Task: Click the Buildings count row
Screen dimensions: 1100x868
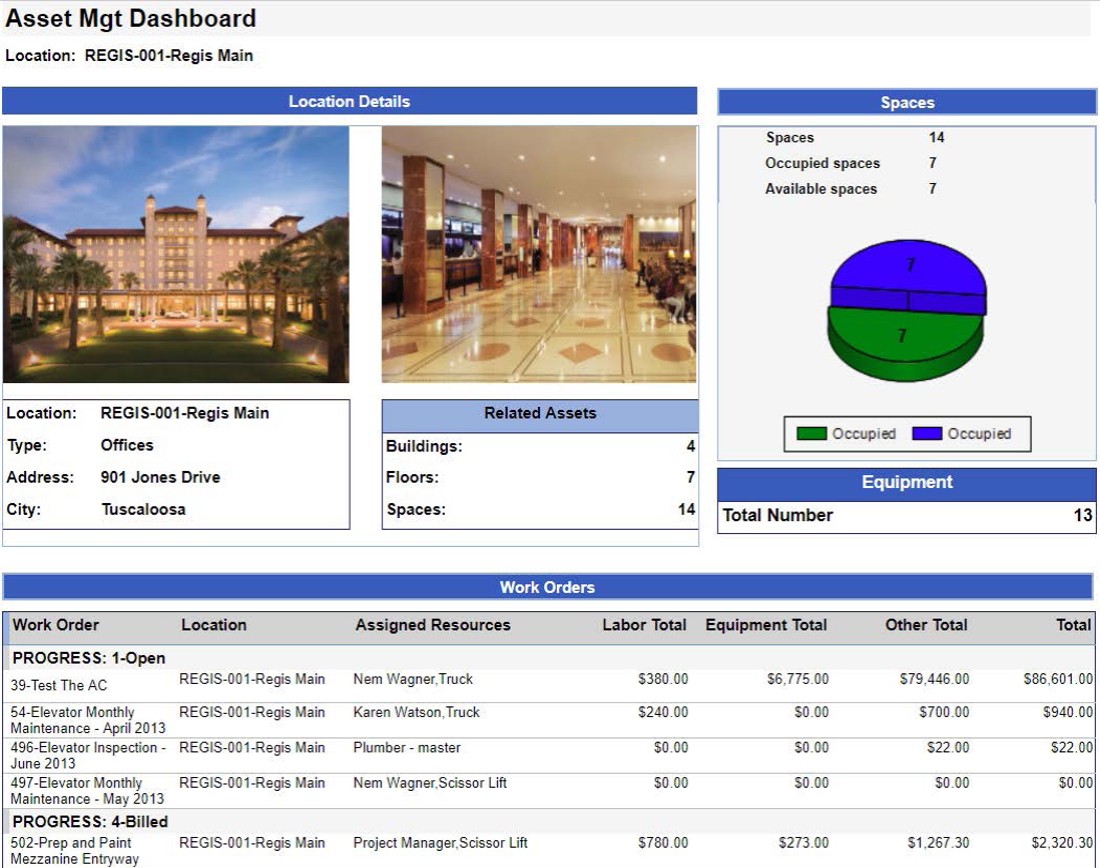Action: tap(540, 446)
